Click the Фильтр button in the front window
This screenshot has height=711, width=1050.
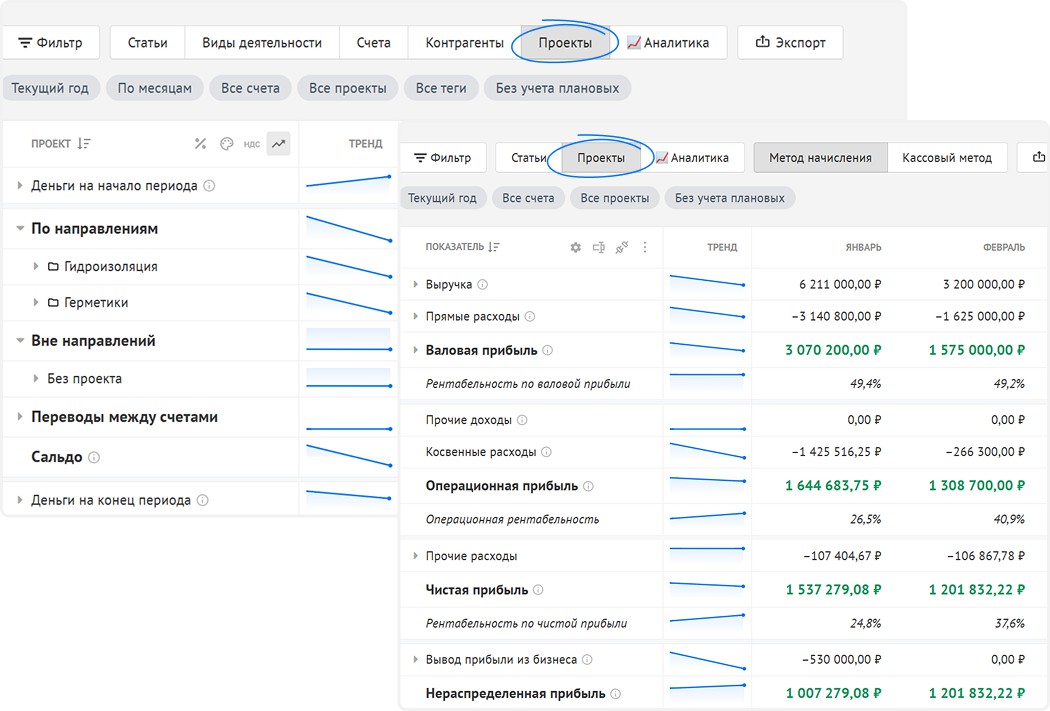[x=443, y=158]
